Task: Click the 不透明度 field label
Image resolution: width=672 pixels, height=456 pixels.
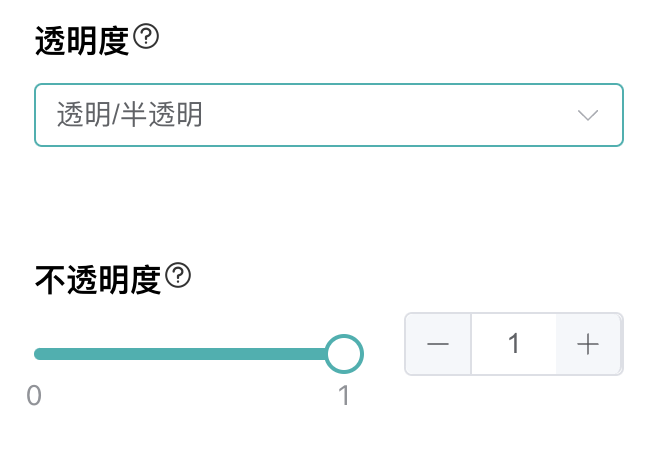Action: pos(98,278)
